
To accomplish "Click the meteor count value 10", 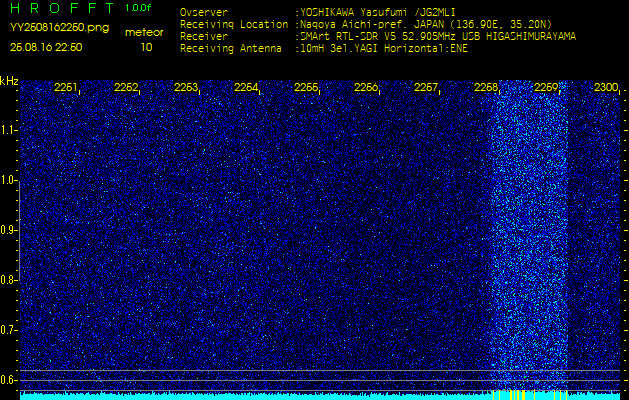I will click(146, 47).
